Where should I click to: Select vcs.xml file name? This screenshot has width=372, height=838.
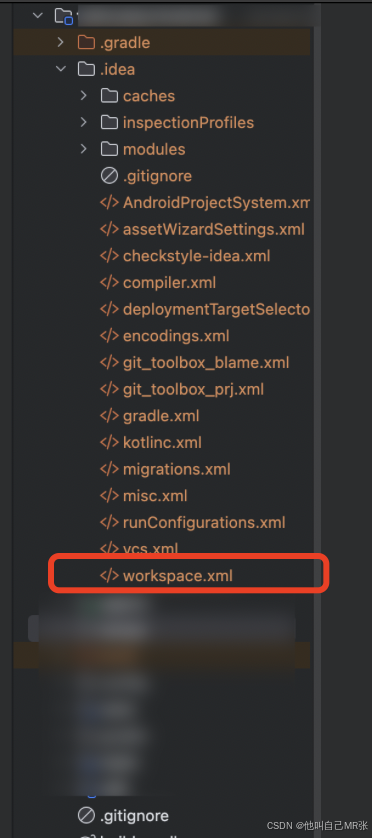click(x=151, y=548)
